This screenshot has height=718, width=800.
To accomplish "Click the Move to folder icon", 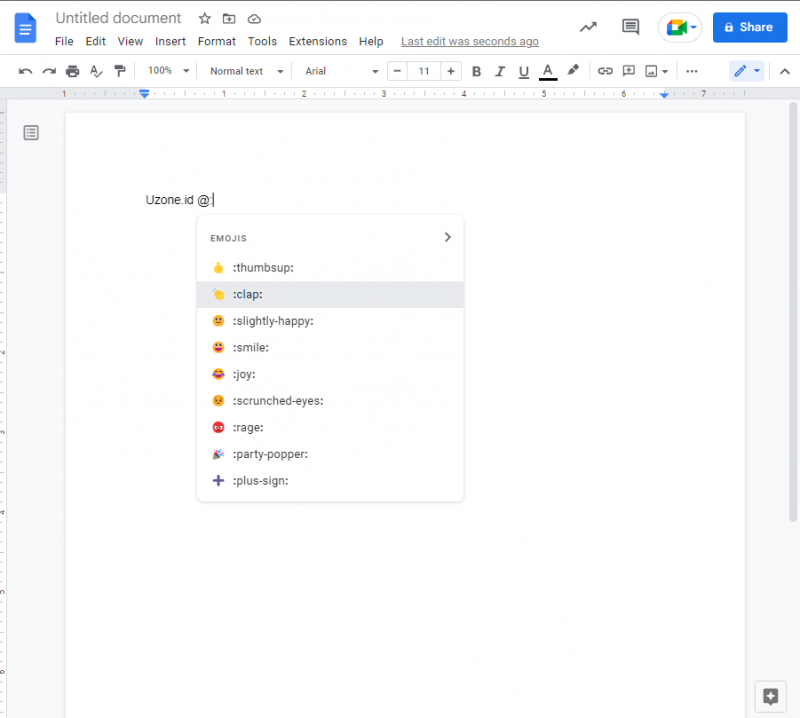I will coord(229,19).
